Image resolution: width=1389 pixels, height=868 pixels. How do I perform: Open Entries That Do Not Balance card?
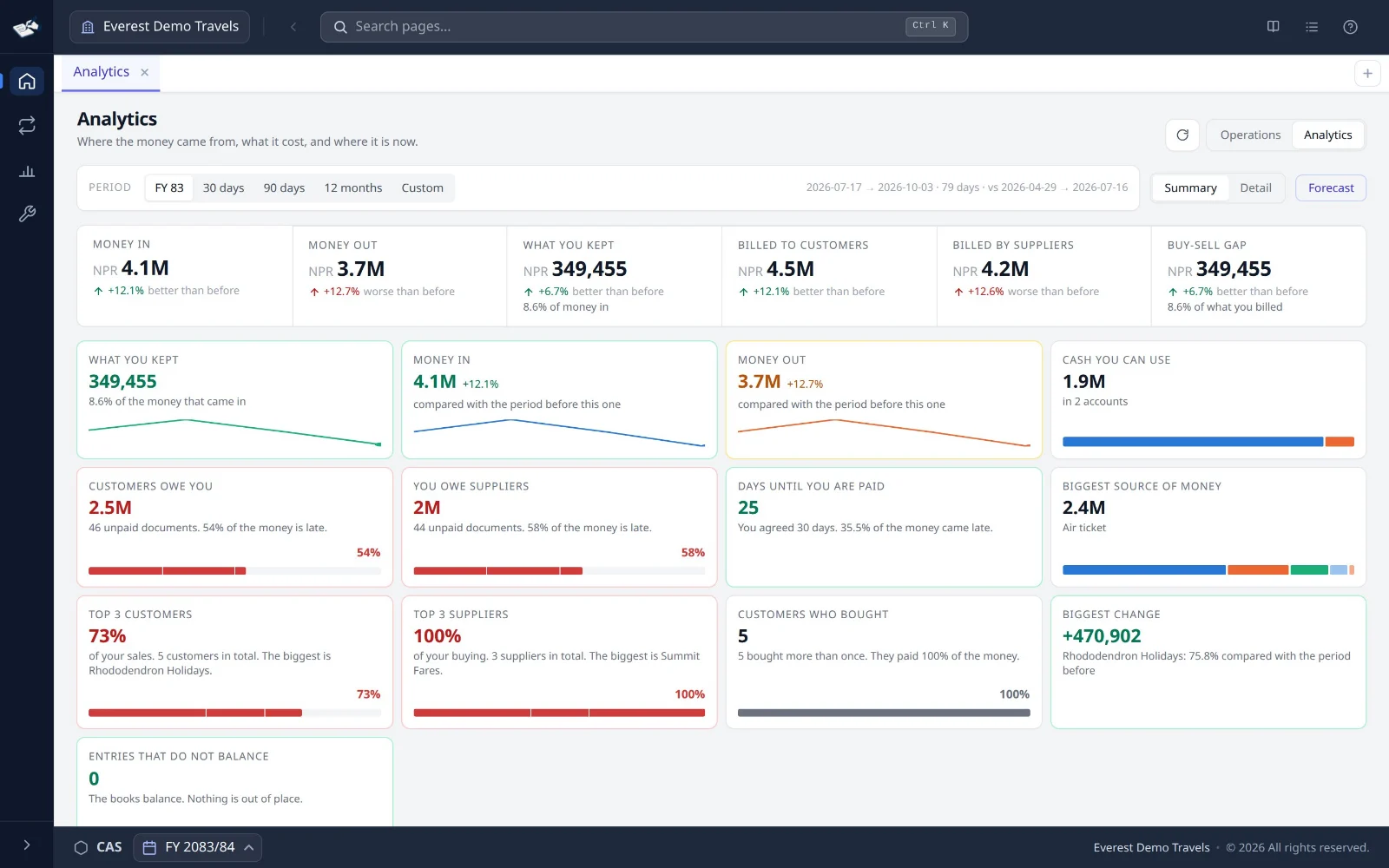click(x=234, y=782)
